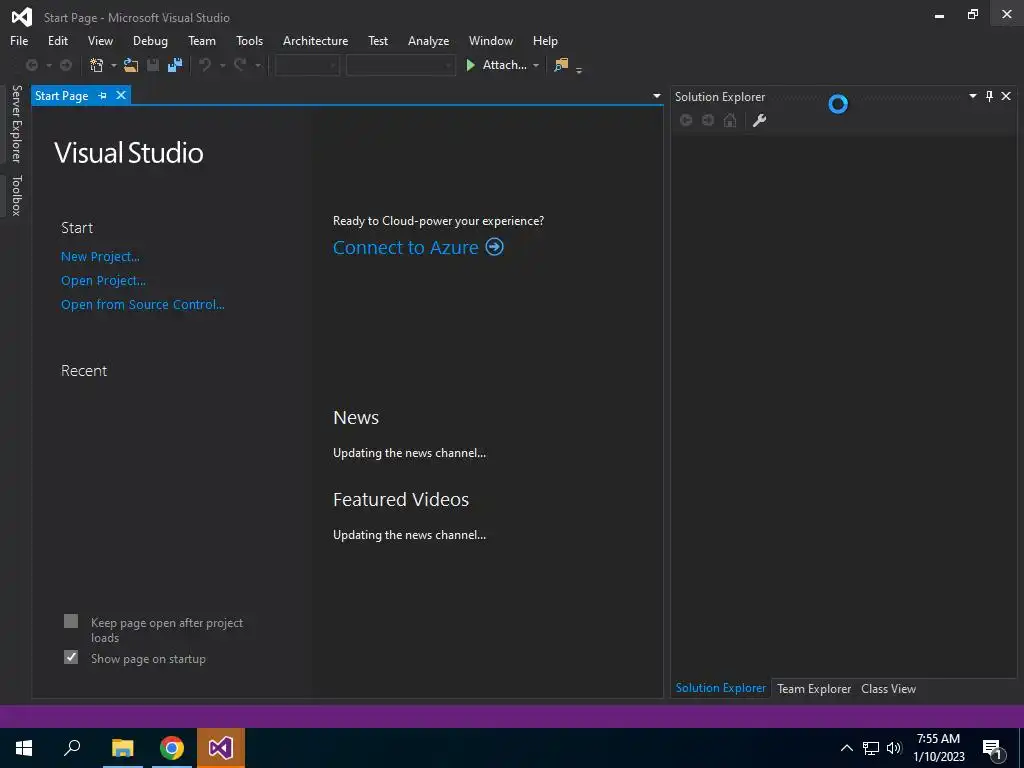The height and width of the screenshot is (768, 1024).
Task: Click Visual Studio taskbar icon
Action: coord(221,748)
